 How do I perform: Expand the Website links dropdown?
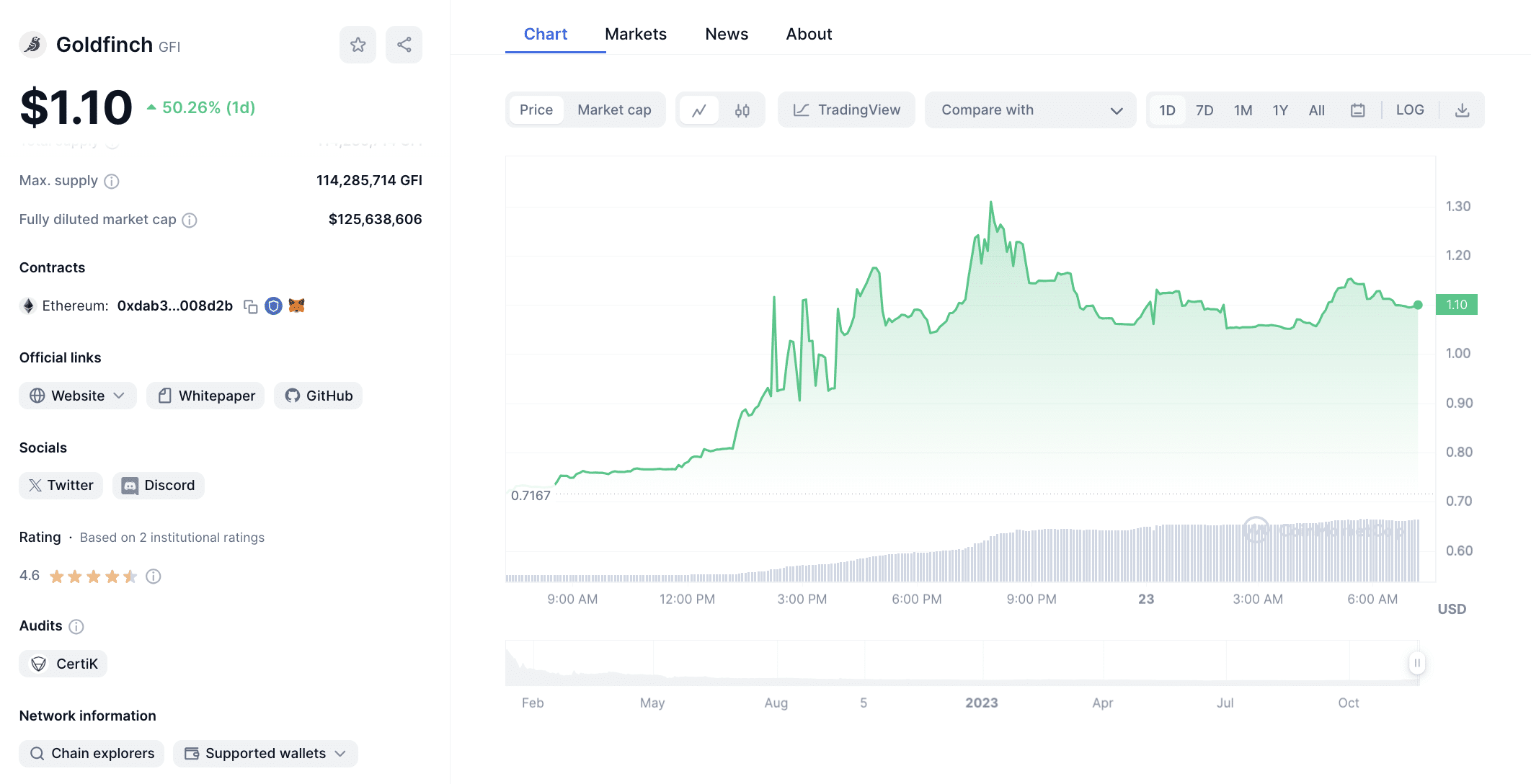coord(78,396)
